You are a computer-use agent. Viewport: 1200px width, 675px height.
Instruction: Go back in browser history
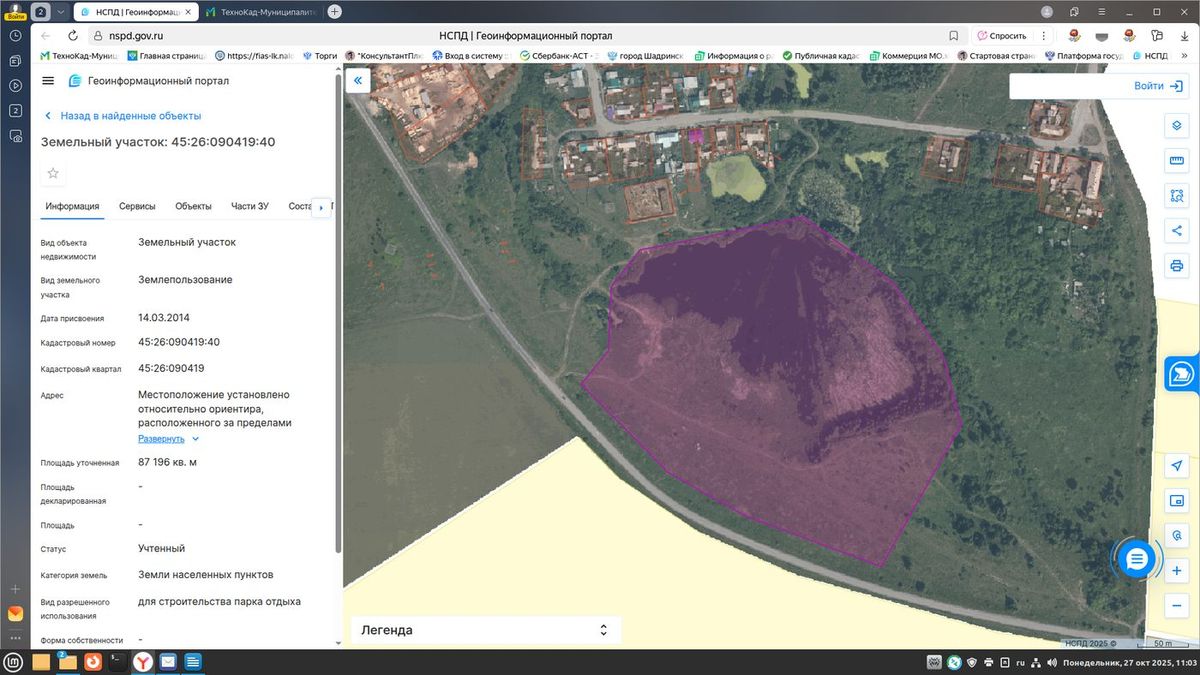(45, 35)
